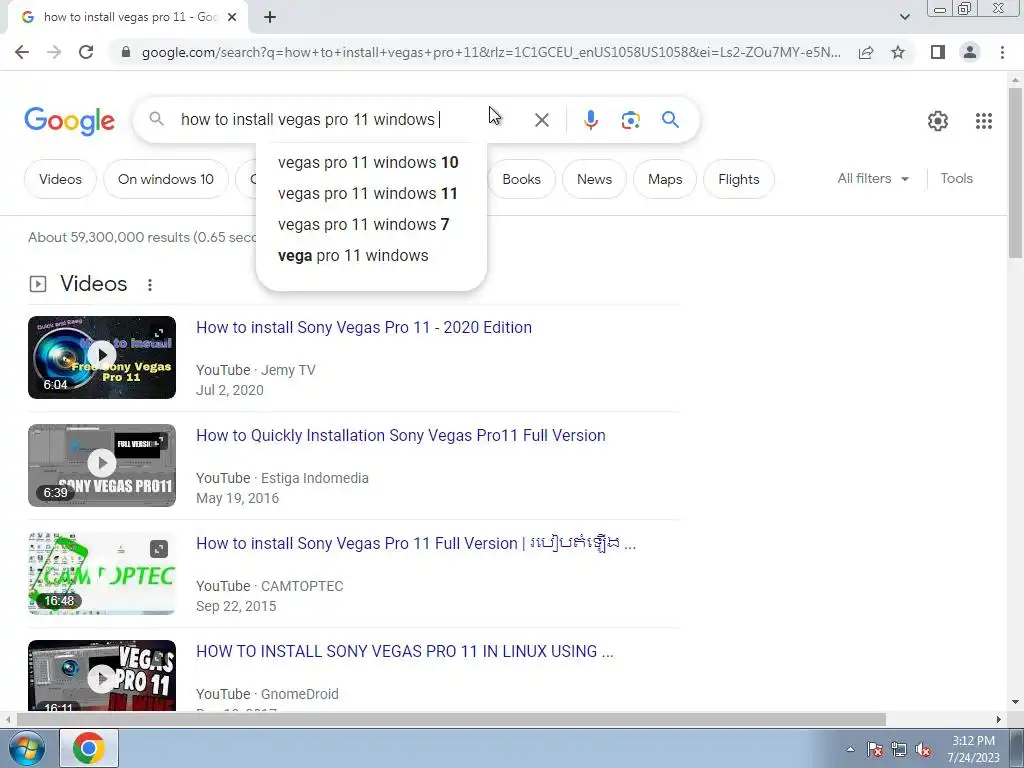
Task: Click the vertical scrollbar down arrow
Action: (x=1015, y=703)
